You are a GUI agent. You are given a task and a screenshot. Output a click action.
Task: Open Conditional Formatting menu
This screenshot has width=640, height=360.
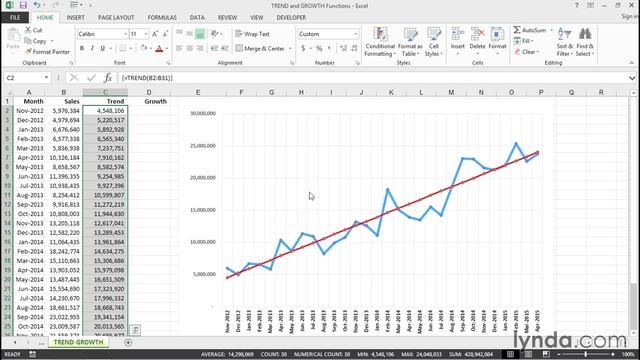(x=380, y=42)
